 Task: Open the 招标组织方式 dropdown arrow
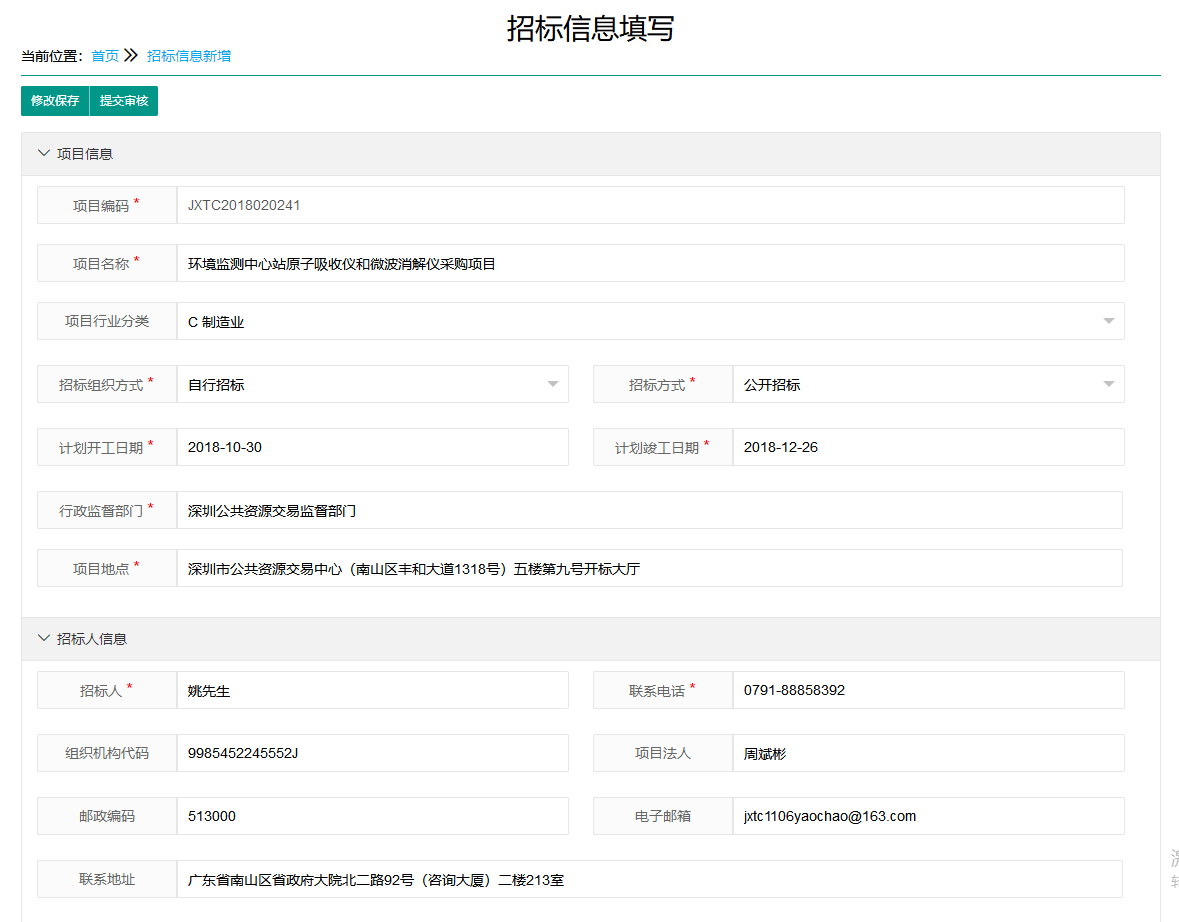552,384
